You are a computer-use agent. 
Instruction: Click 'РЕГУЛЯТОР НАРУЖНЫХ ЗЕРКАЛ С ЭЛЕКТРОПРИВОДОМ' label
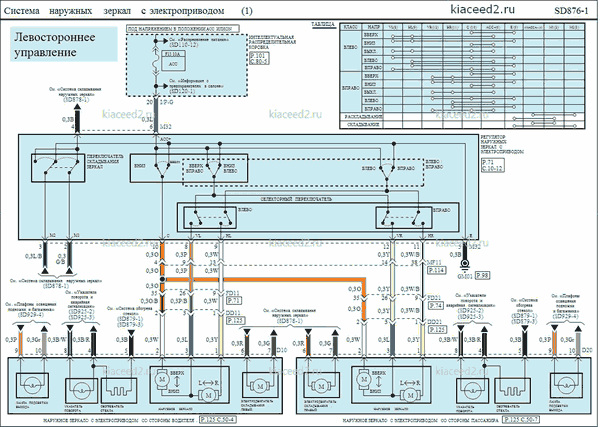[x=502, y=144]
